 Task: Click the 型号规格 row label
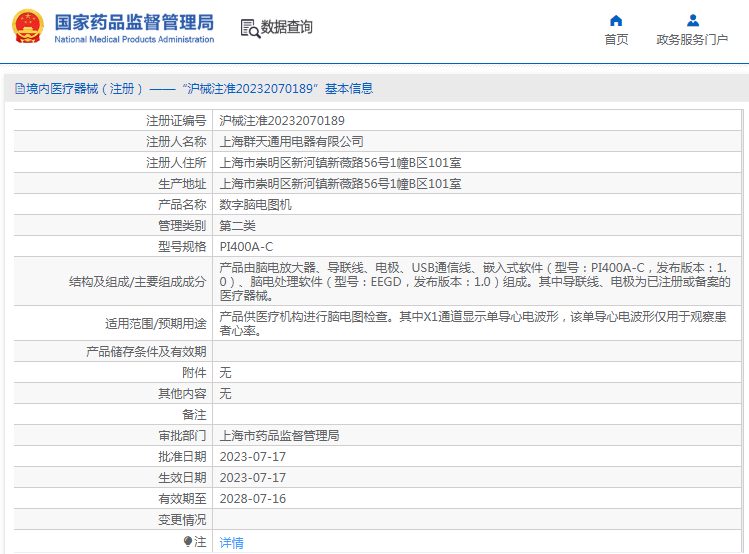[x=182, y=247]
